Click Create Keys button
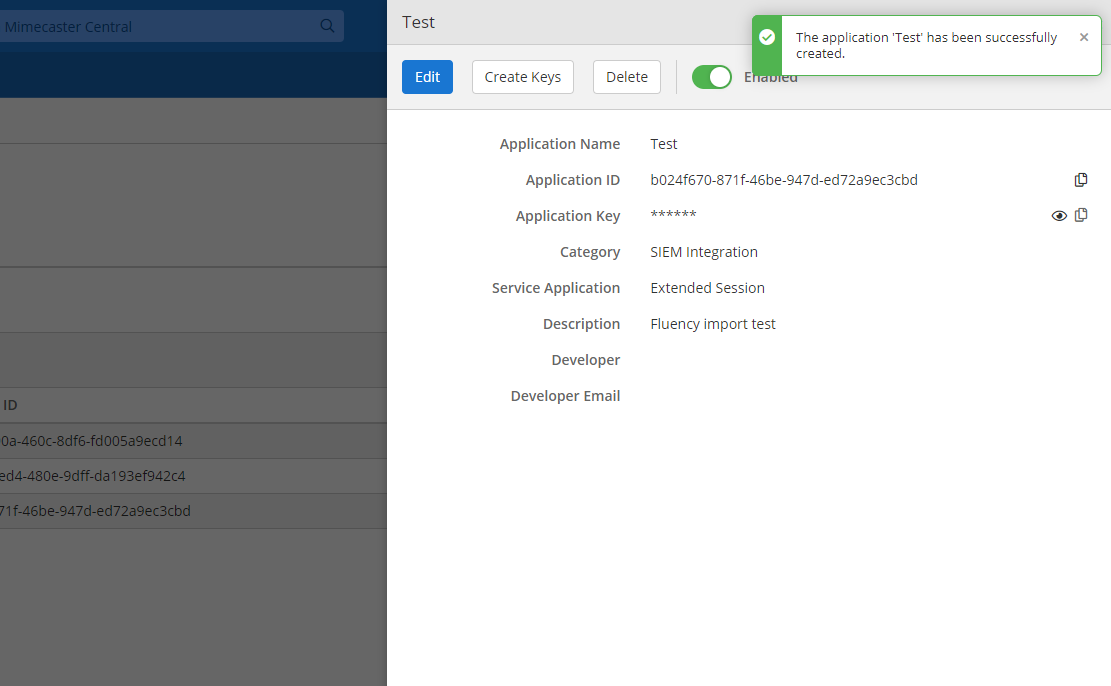This screenshot has width=1111, height=686. click(522, 77)
